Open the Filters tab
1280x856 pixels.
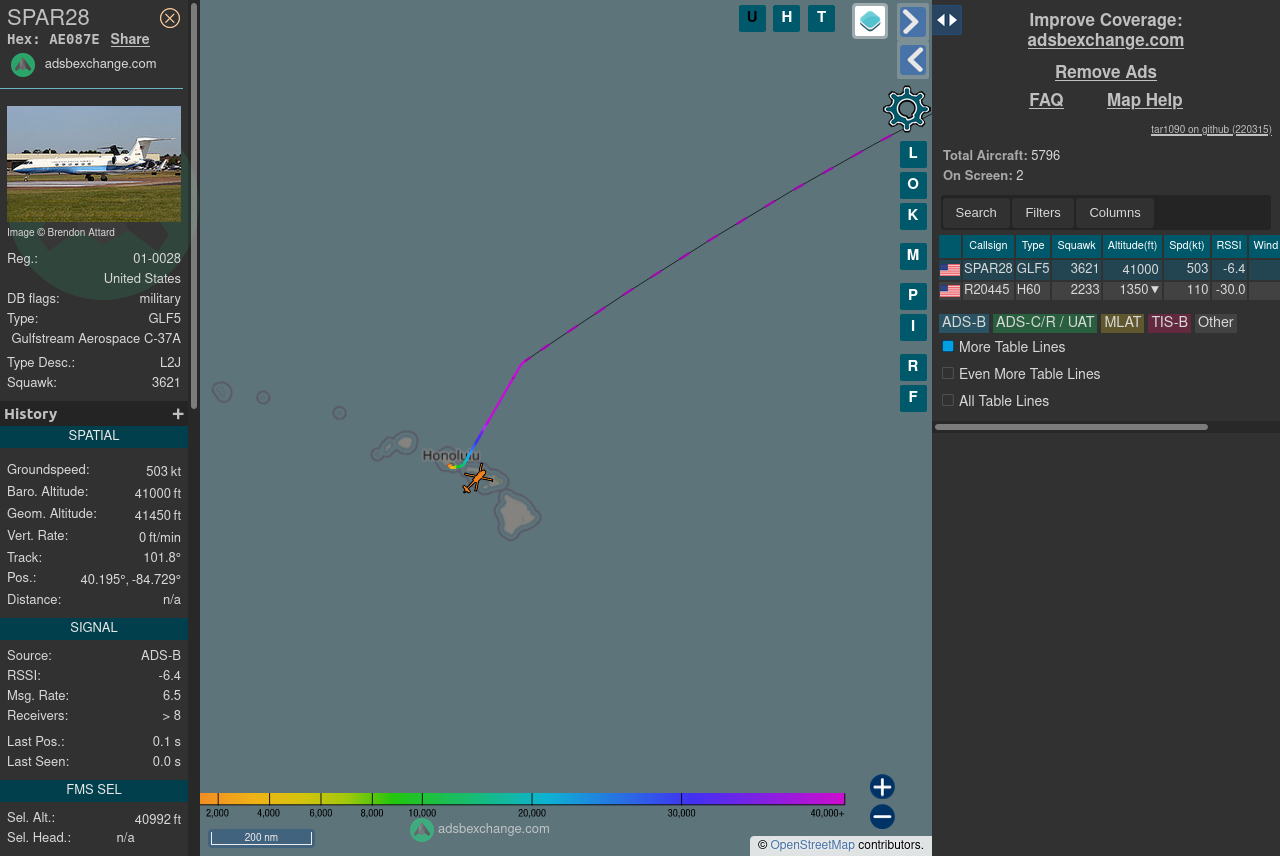[1043, 213]
